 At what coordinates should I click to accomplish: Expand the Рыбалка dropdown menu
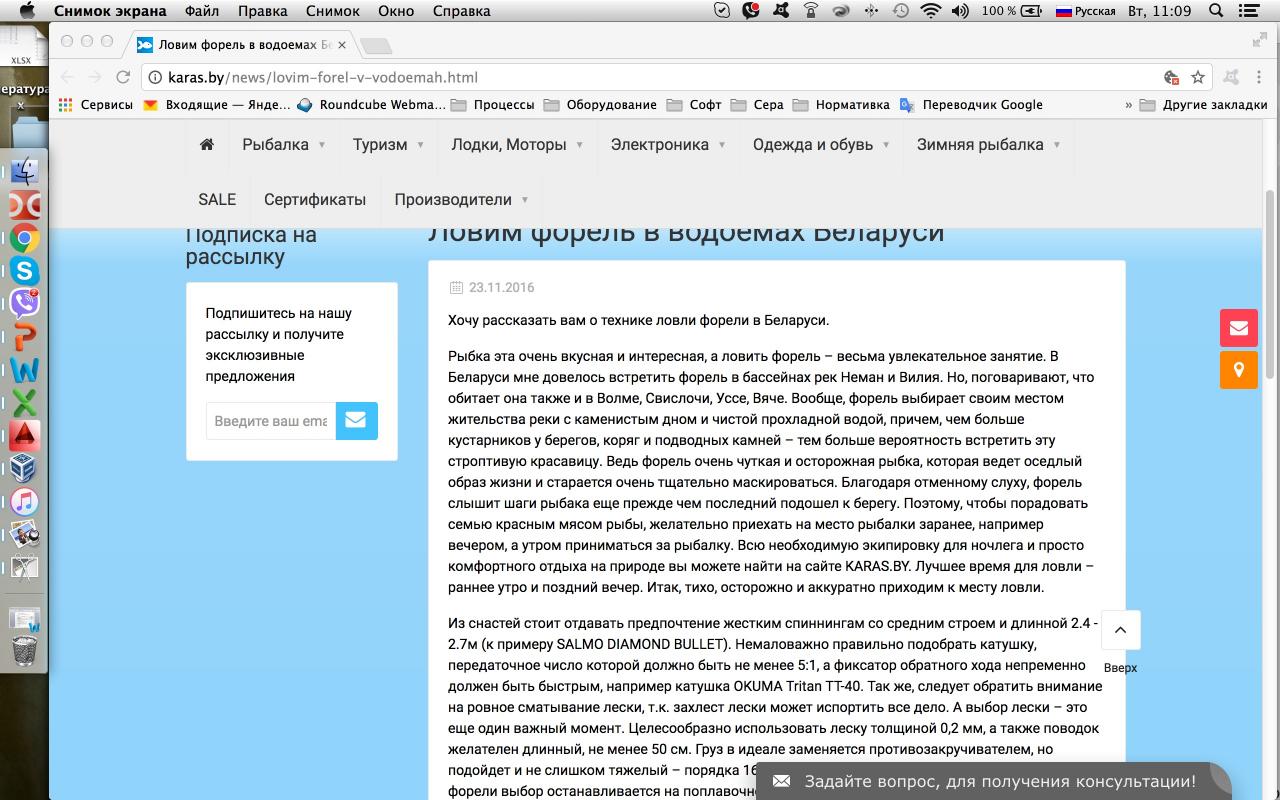284,144
